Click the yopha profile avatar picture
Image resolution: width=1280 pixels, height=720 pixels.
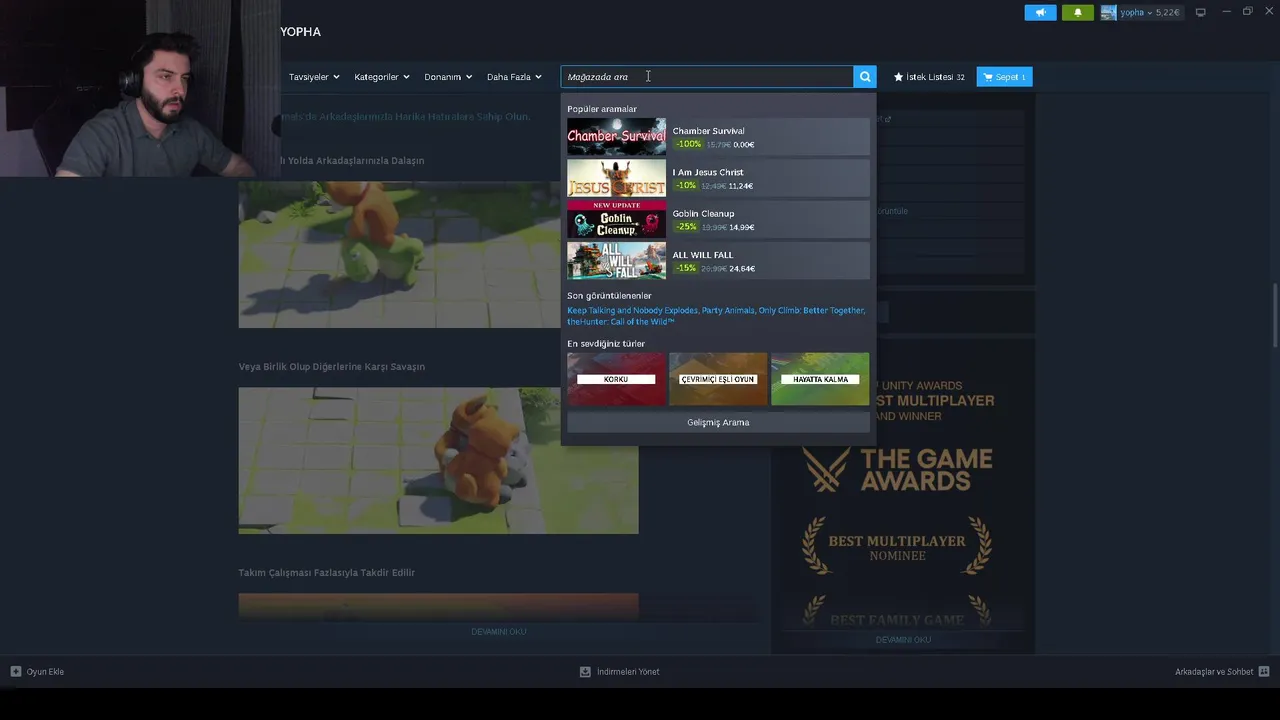tap(1108, 12)
